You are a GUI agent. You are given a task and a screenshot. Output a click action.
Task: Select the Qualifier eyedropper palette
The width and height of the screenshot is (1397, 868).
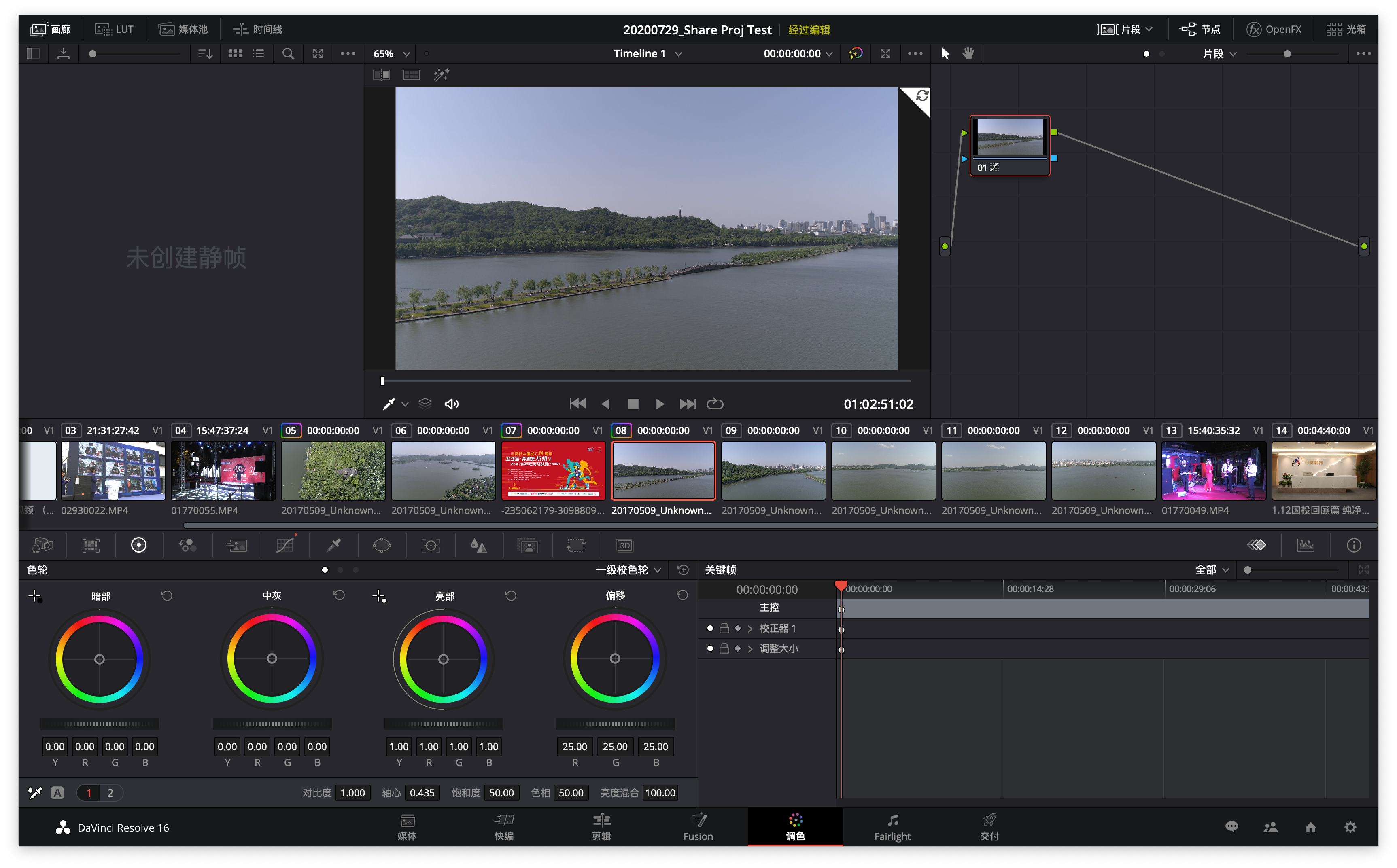point(334,545)
